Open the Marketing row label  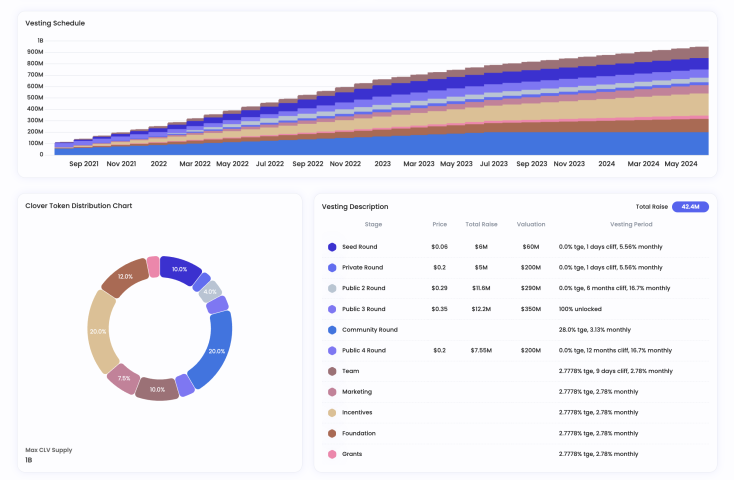357,392
